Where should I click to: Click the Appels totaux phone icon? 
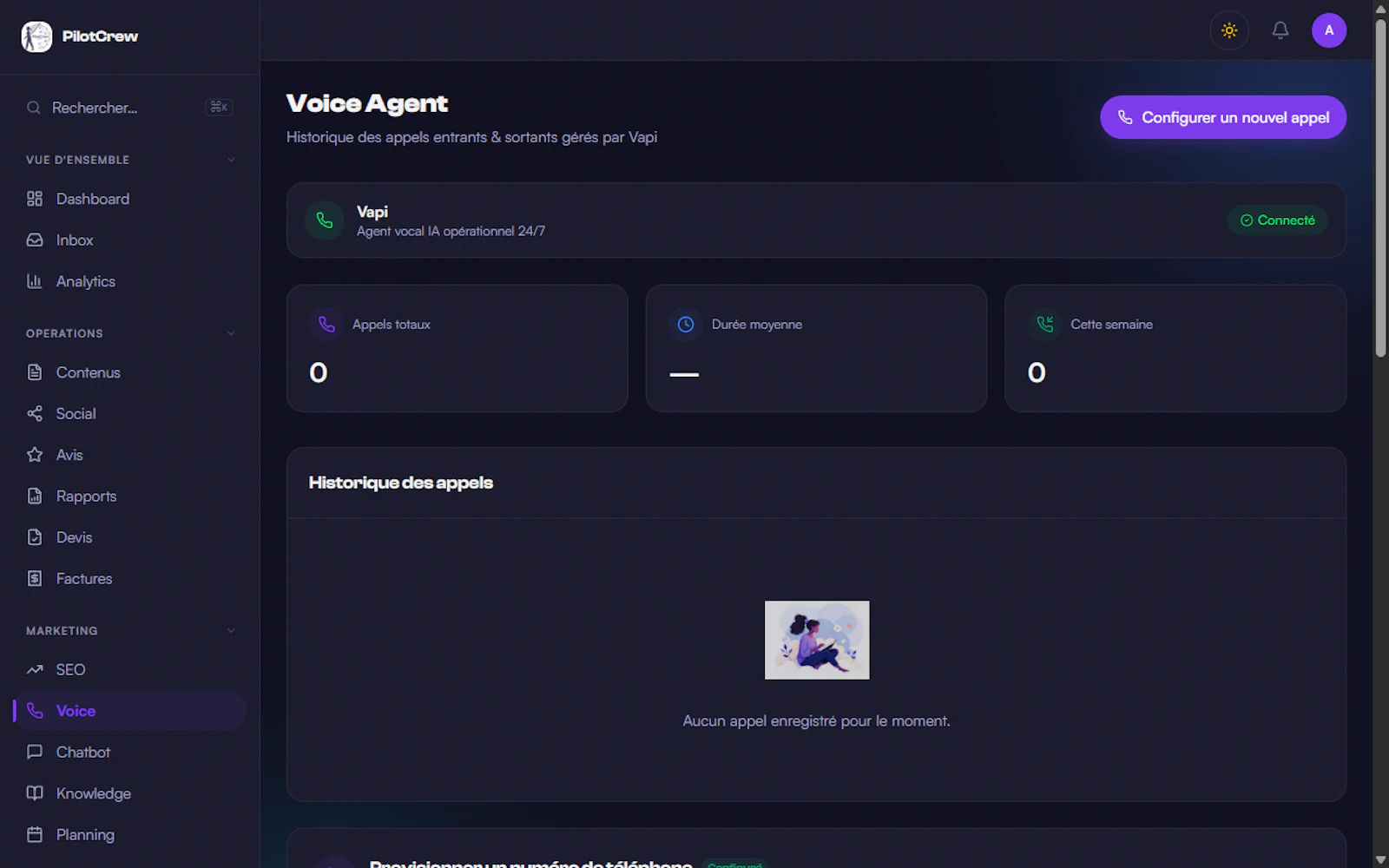pos(326,325)
